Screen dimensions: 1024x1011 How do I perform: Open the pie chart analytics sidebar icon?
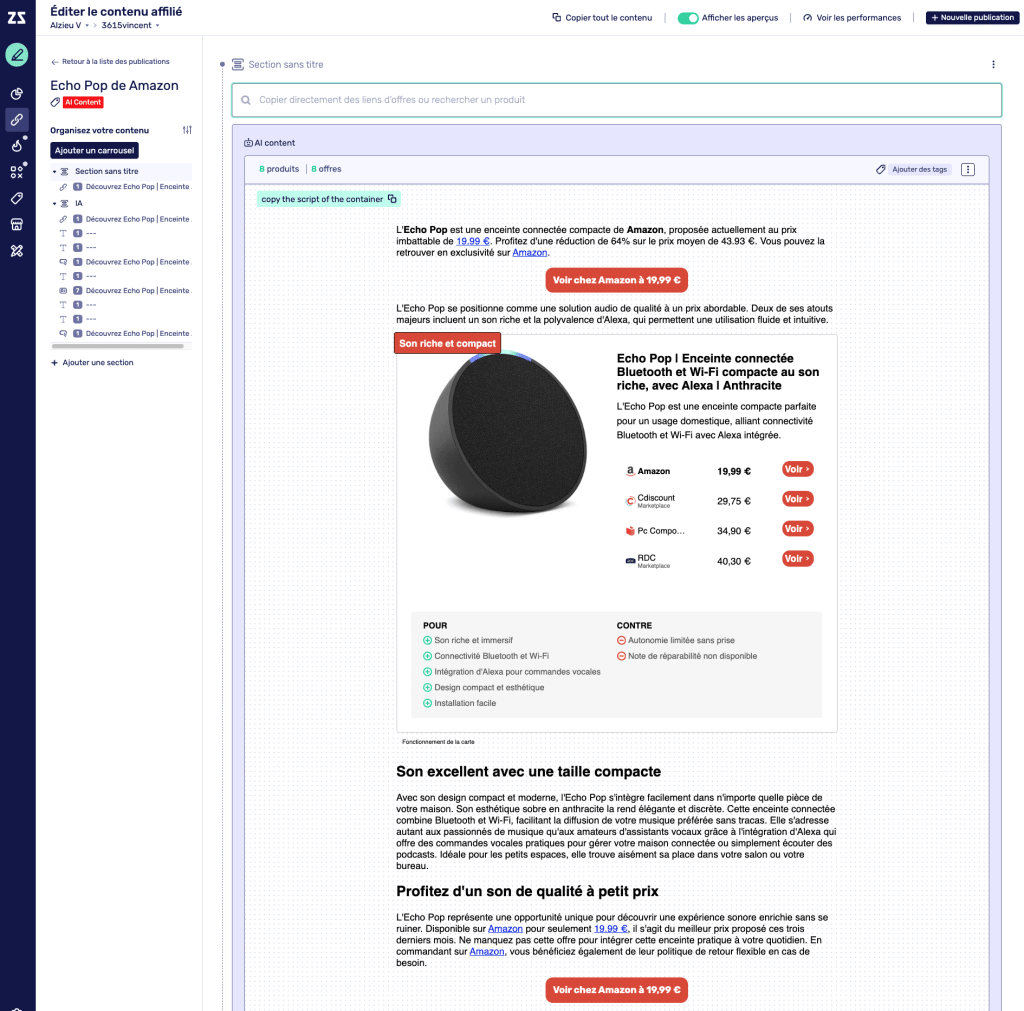click(17, 93)
